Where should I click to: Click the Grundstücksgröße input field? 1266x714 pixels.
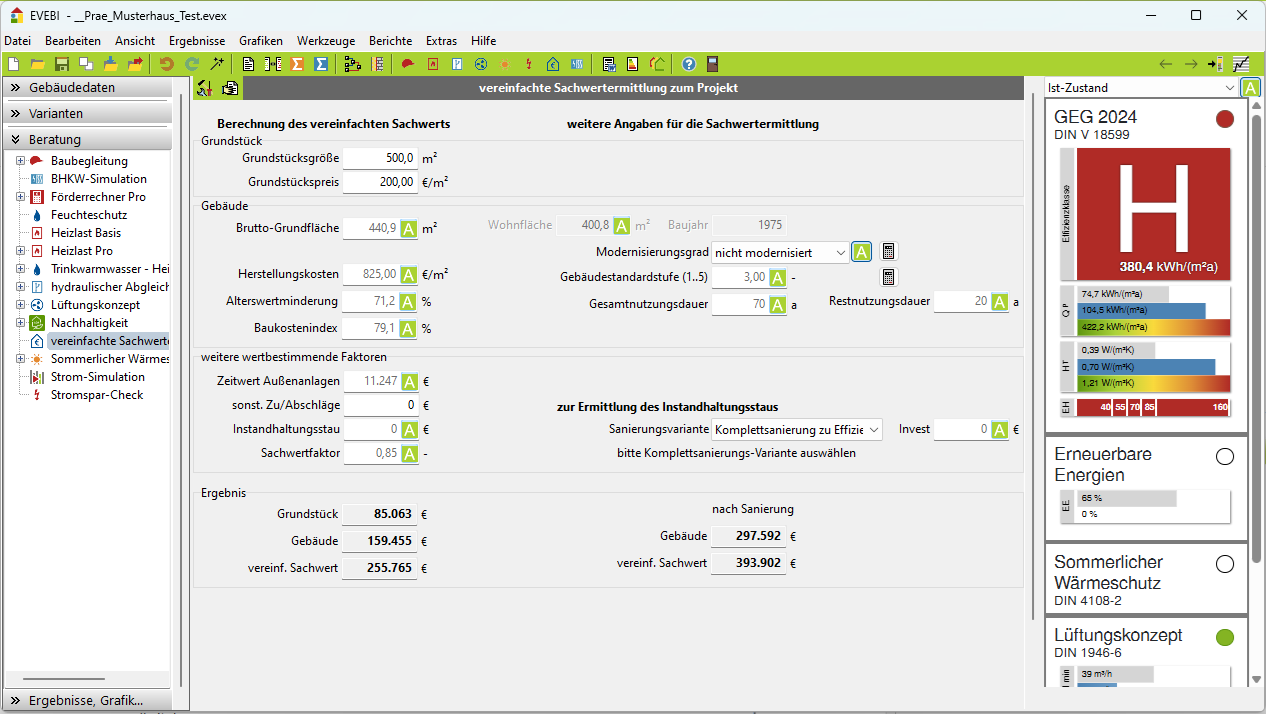pyautogui.click(x=379, y=158)
